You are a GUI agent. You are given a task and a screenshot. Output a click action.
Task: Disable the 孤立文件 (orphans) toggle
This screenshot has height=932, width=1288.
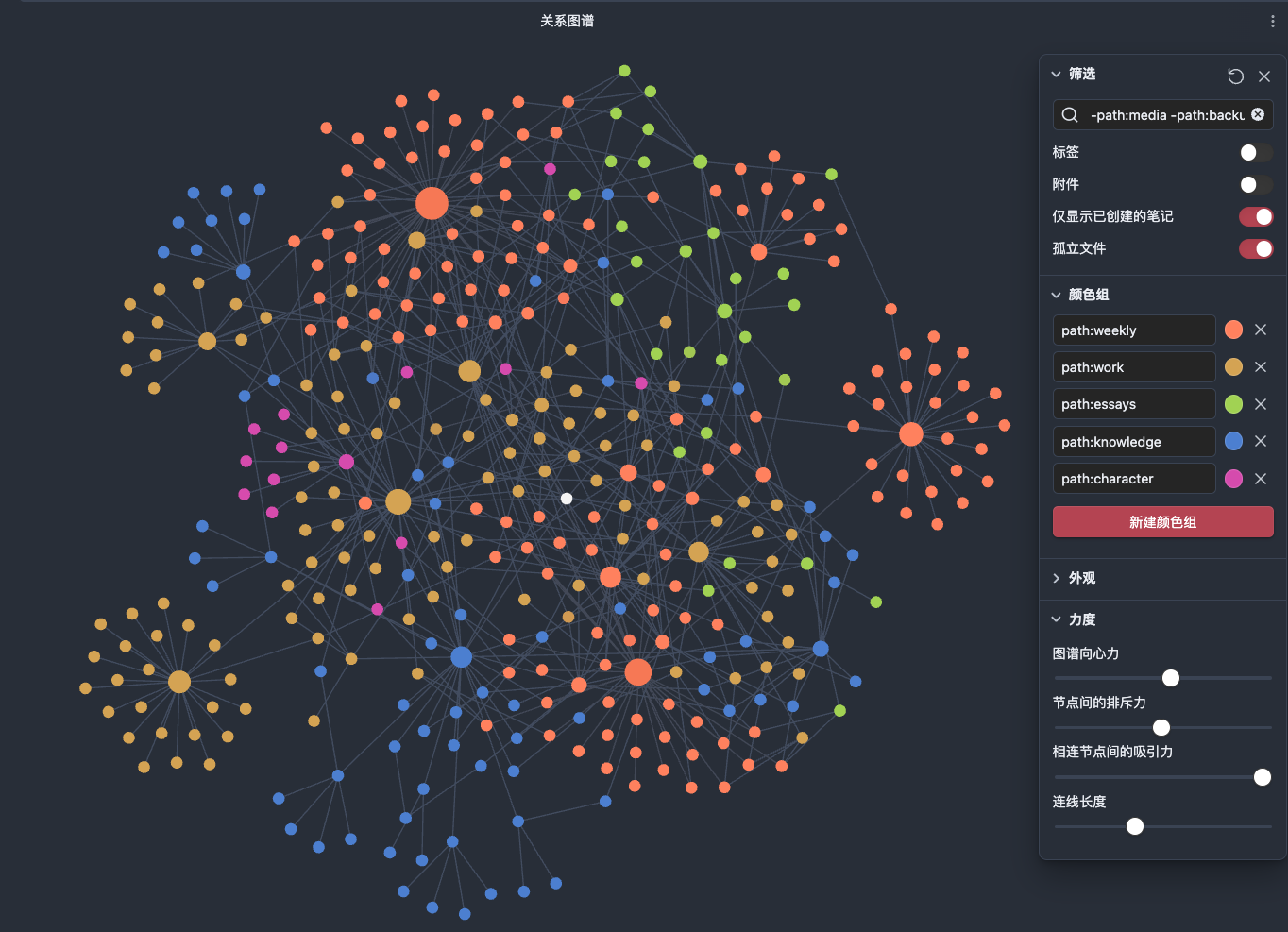point(1255,248)
